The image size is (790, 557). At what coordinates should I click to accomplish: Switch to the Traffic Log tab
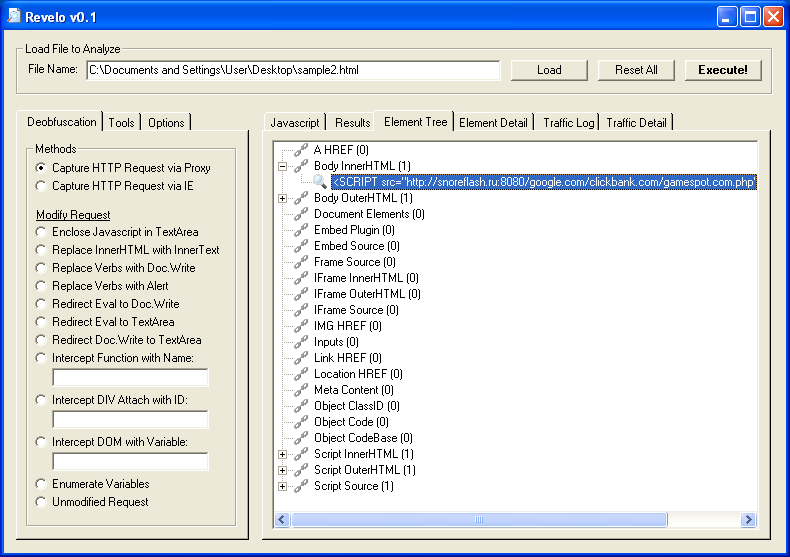tap(568, 123)
